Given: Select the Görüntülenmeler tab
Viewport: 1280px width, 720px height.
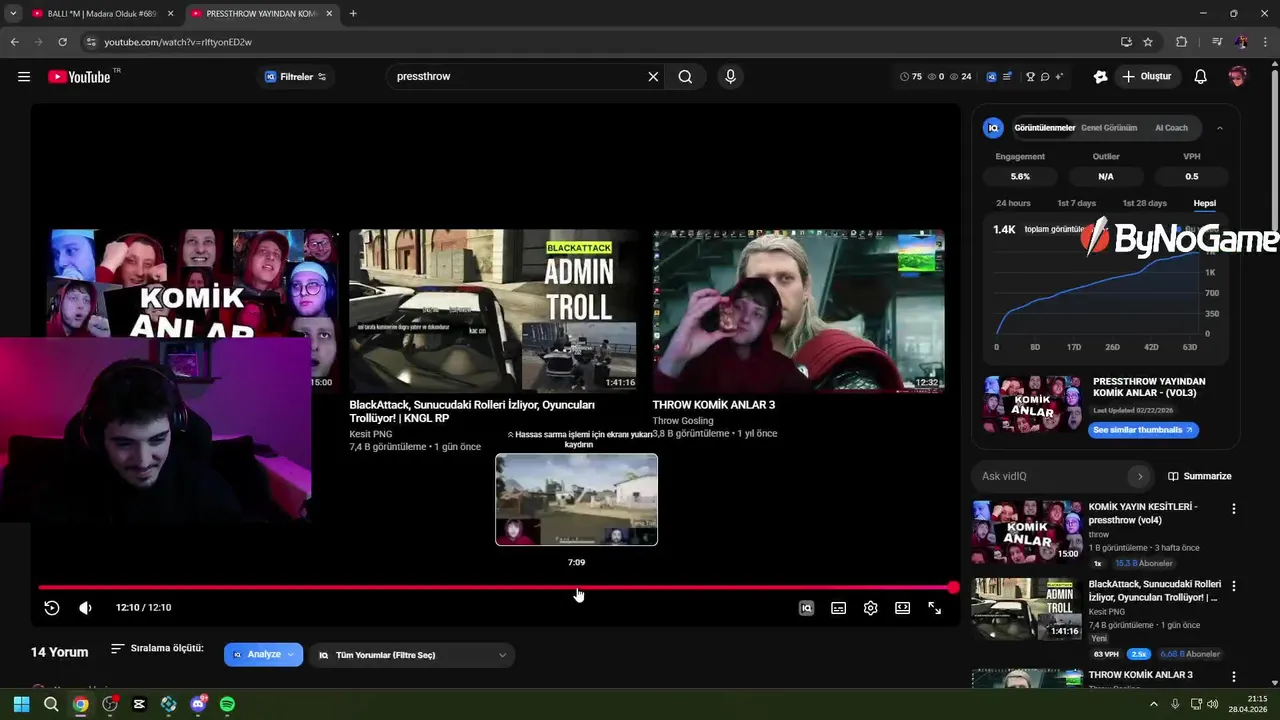Looking at the screenshot, I should pyautogui.click(x=1044, y=128).
